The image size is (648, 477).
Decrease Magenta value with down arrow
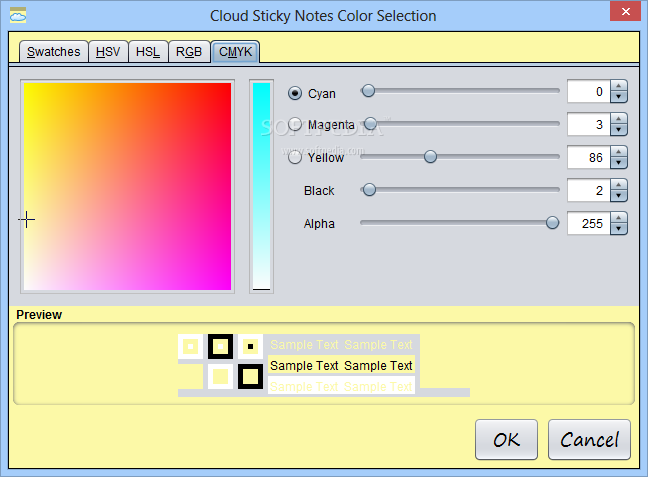click(x=619, y=130)
